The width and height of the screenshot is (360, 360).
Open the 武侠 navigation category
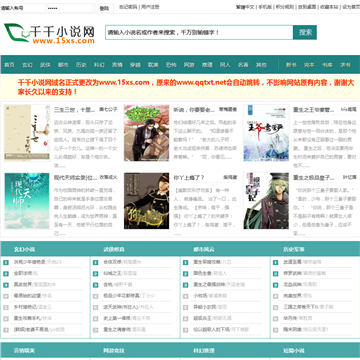tap(45, 65)
